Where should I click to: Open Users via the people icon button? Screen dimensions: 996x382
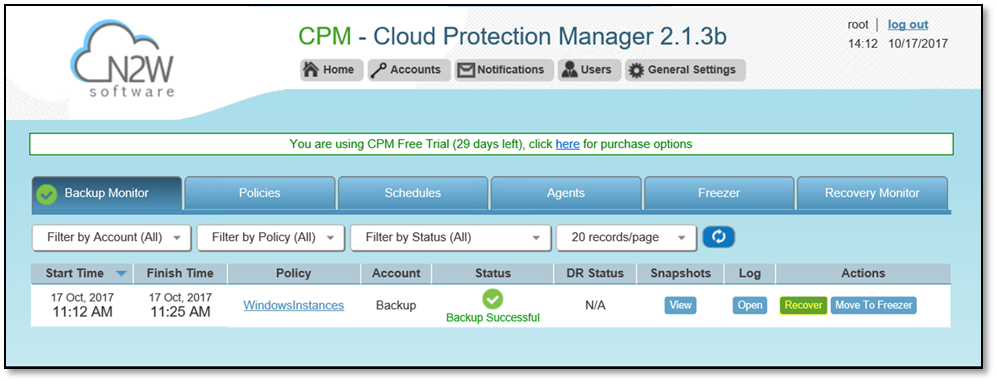tap(588, 70)
